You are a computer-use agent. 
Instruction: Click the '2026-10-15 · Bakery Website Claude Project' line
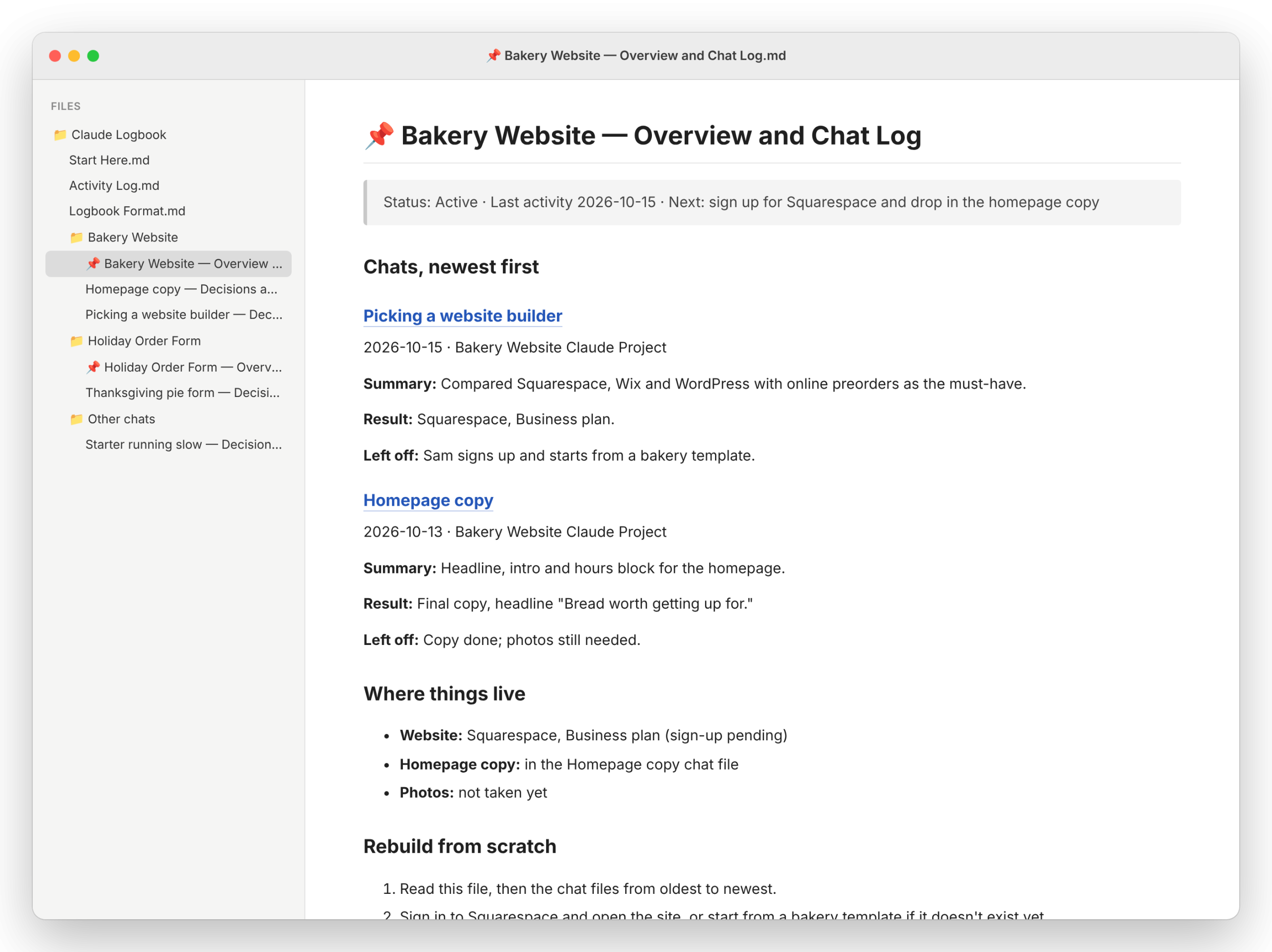point(515,347)
